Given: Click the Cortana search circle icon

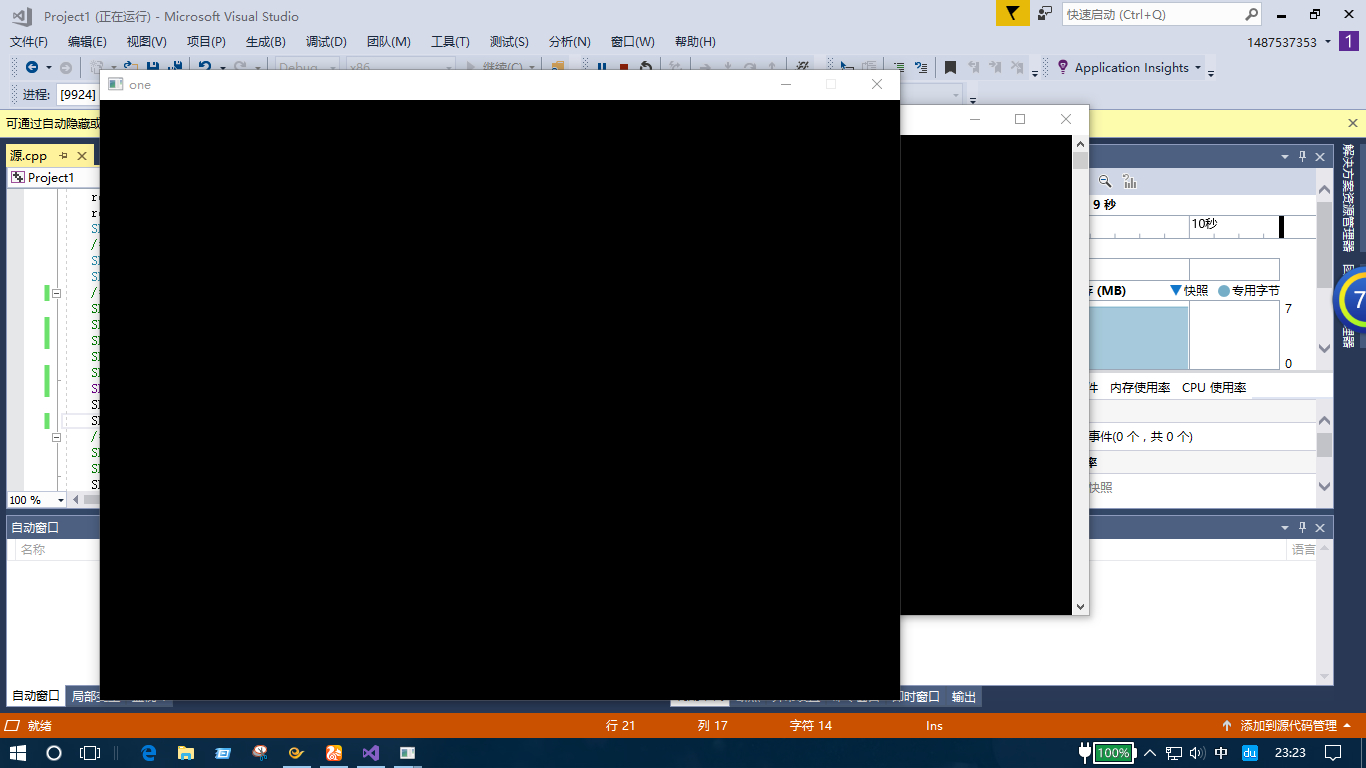Looking at the screenshot, I should tap(54, 752).
